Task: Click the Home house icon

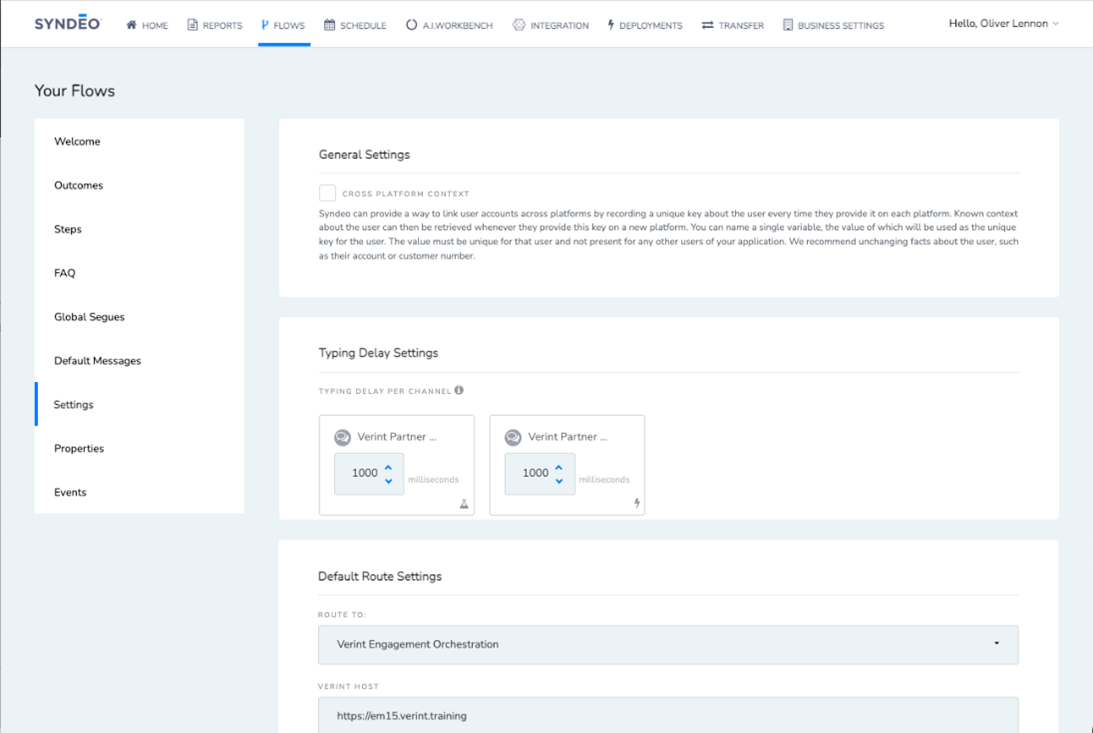Action: click(x=131, y=25)
